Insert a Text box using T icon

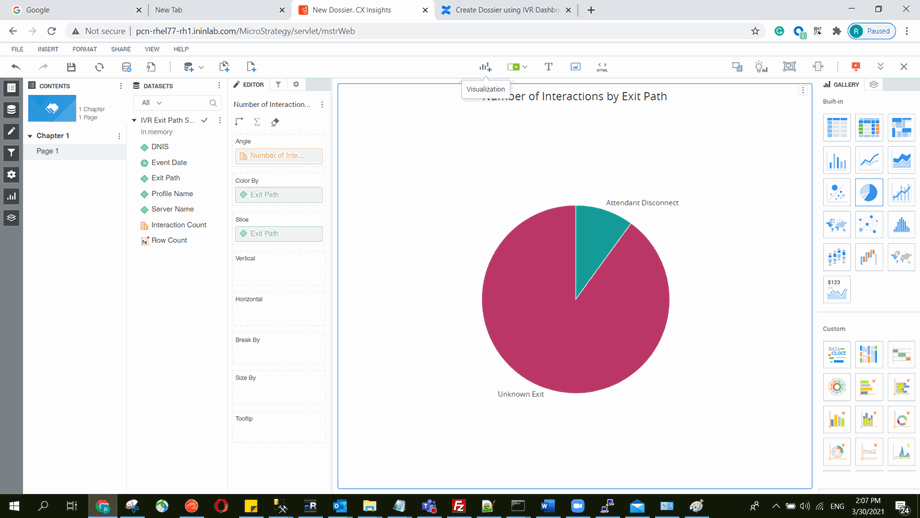point(548,67)
